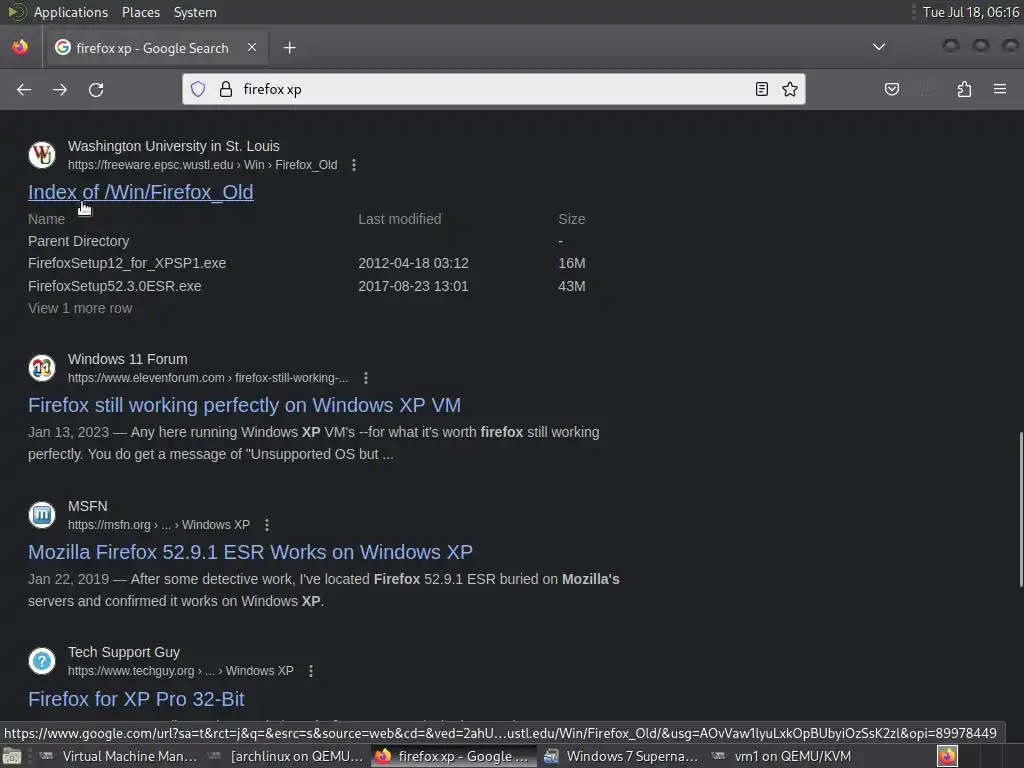Bookmark this page with the star icon

790,89
